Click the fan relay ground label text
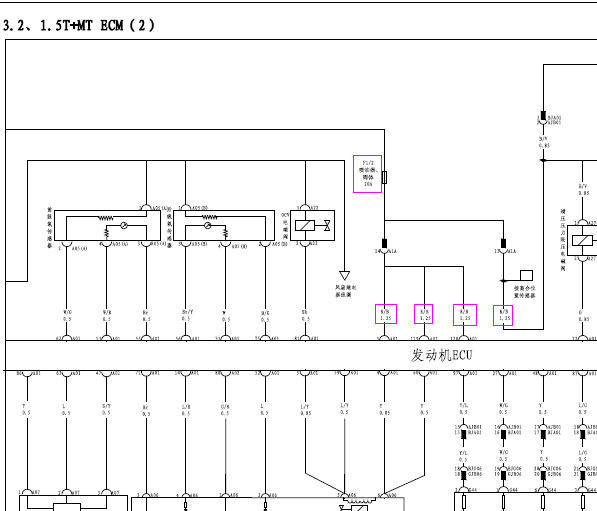The width and height of the screenshot is (597, 511). pos(345,291)
